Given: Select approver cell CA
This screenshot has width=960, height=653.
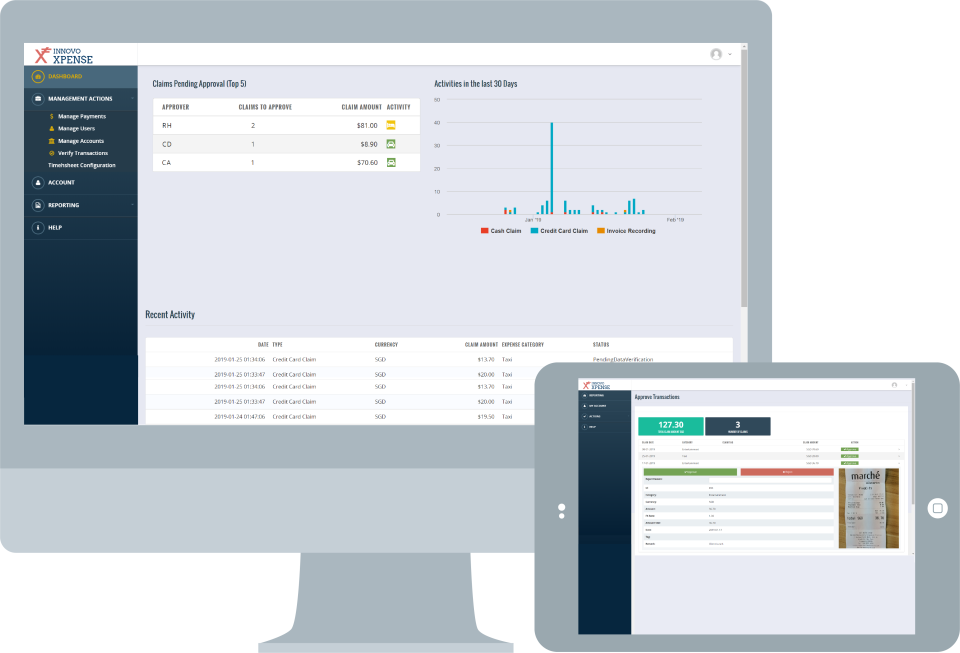Looking at the screenshot, I should 167,163.
